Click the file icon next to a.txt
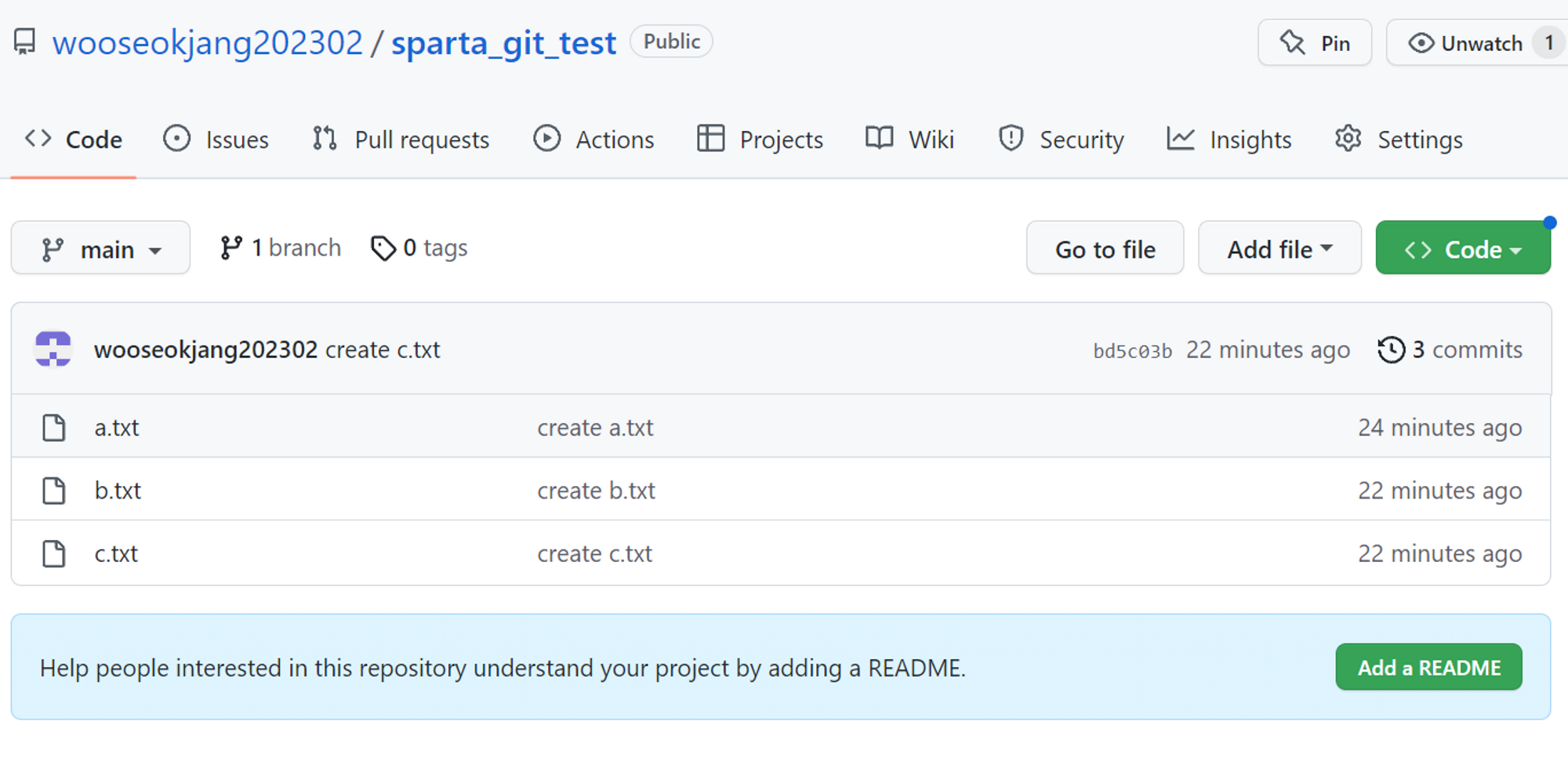The width and height of the screenshot is (1568, 761). point(54,428)
